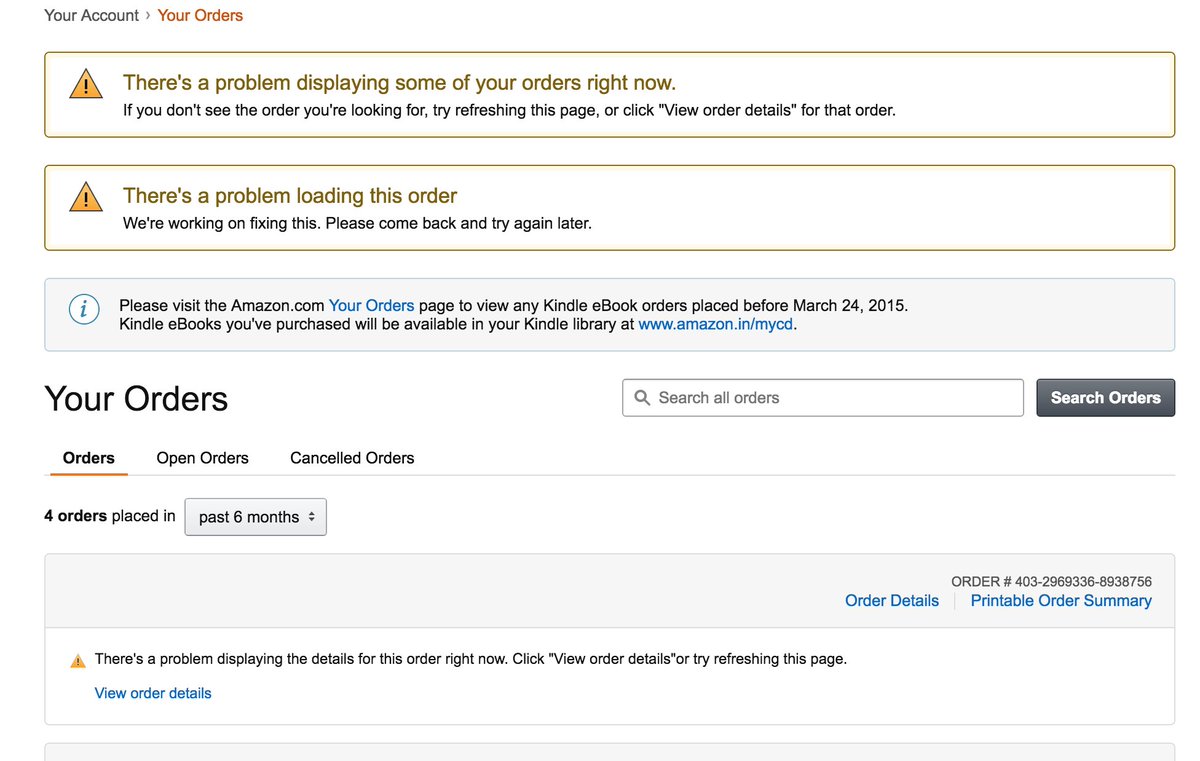Open Order Details for order 403-2969336-8938756
Image resolution: width=1200 pixels, height=761 pixels.
point(892,600)
